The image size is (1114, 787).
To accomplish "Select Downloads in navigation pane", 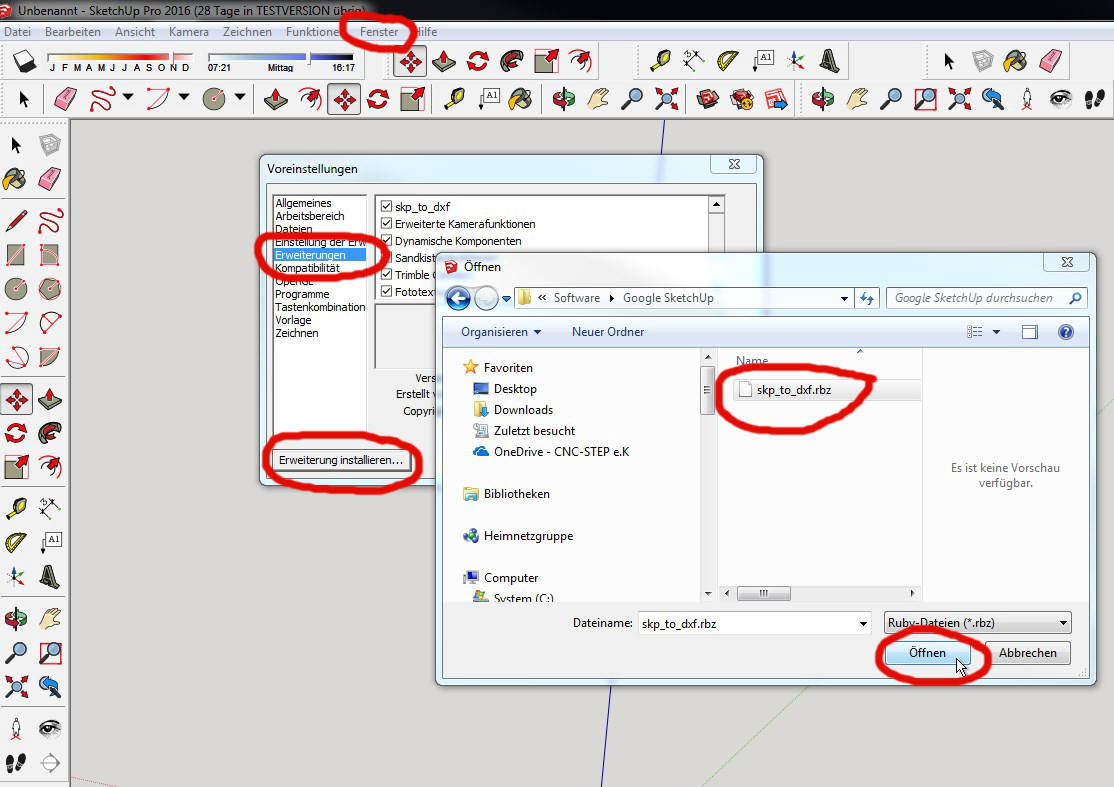I will click(523, 410).
